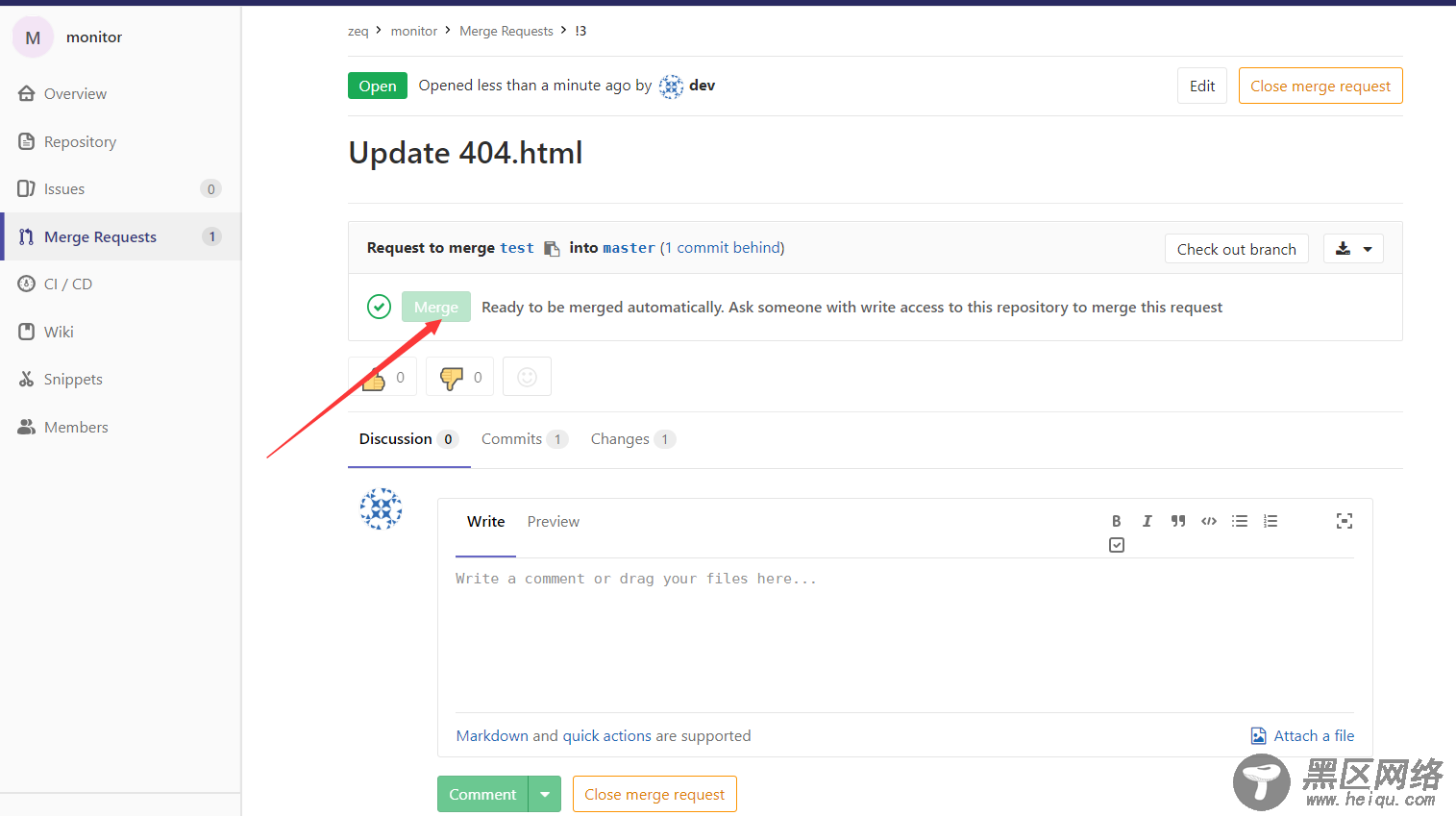Apply bold text formatting
This screenshot has height=816, width=1456.
click(x=1116, y=521)
